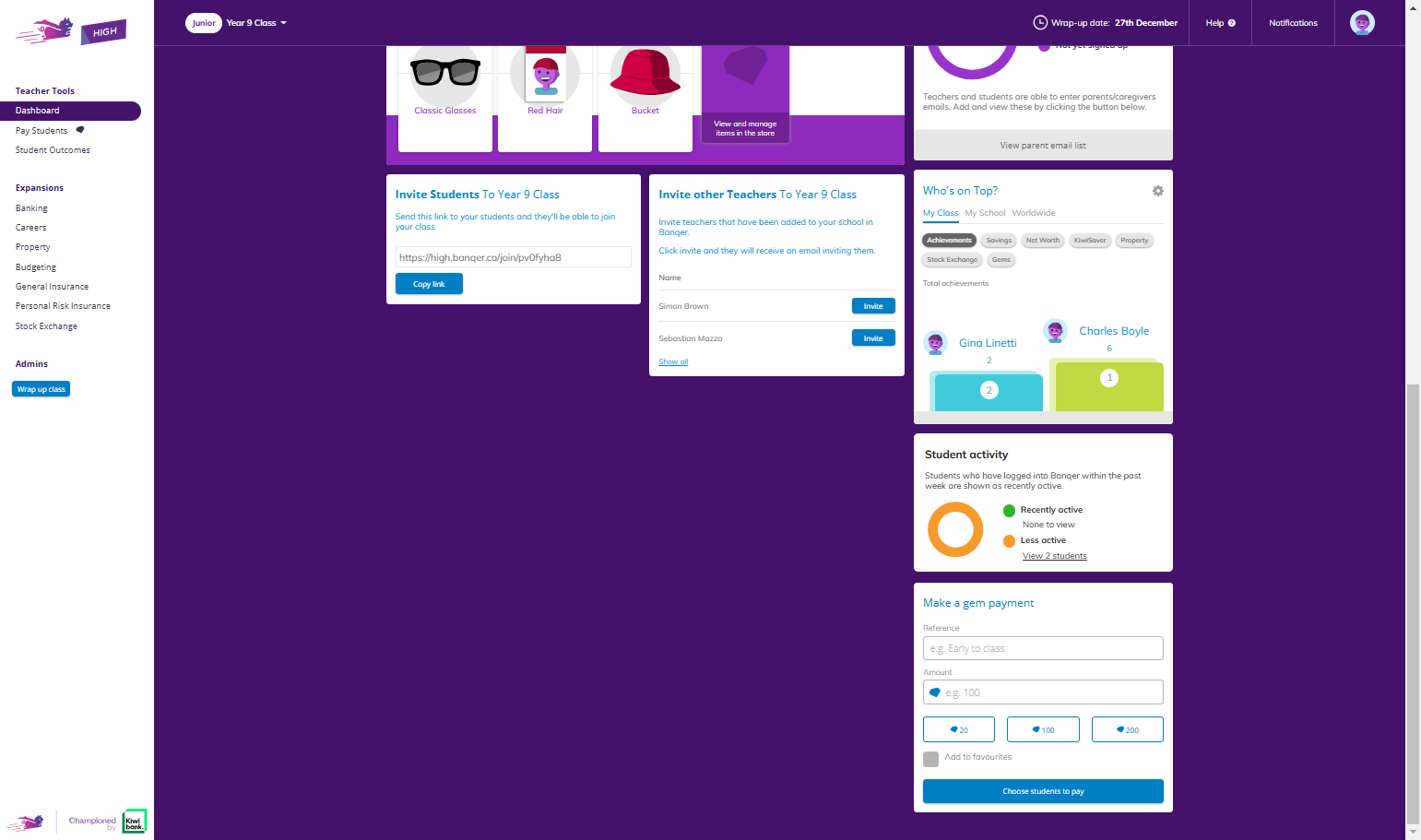Invite Simon Brown to the class
This screenshot has height=840, width=1421.
tap(873, 306)
